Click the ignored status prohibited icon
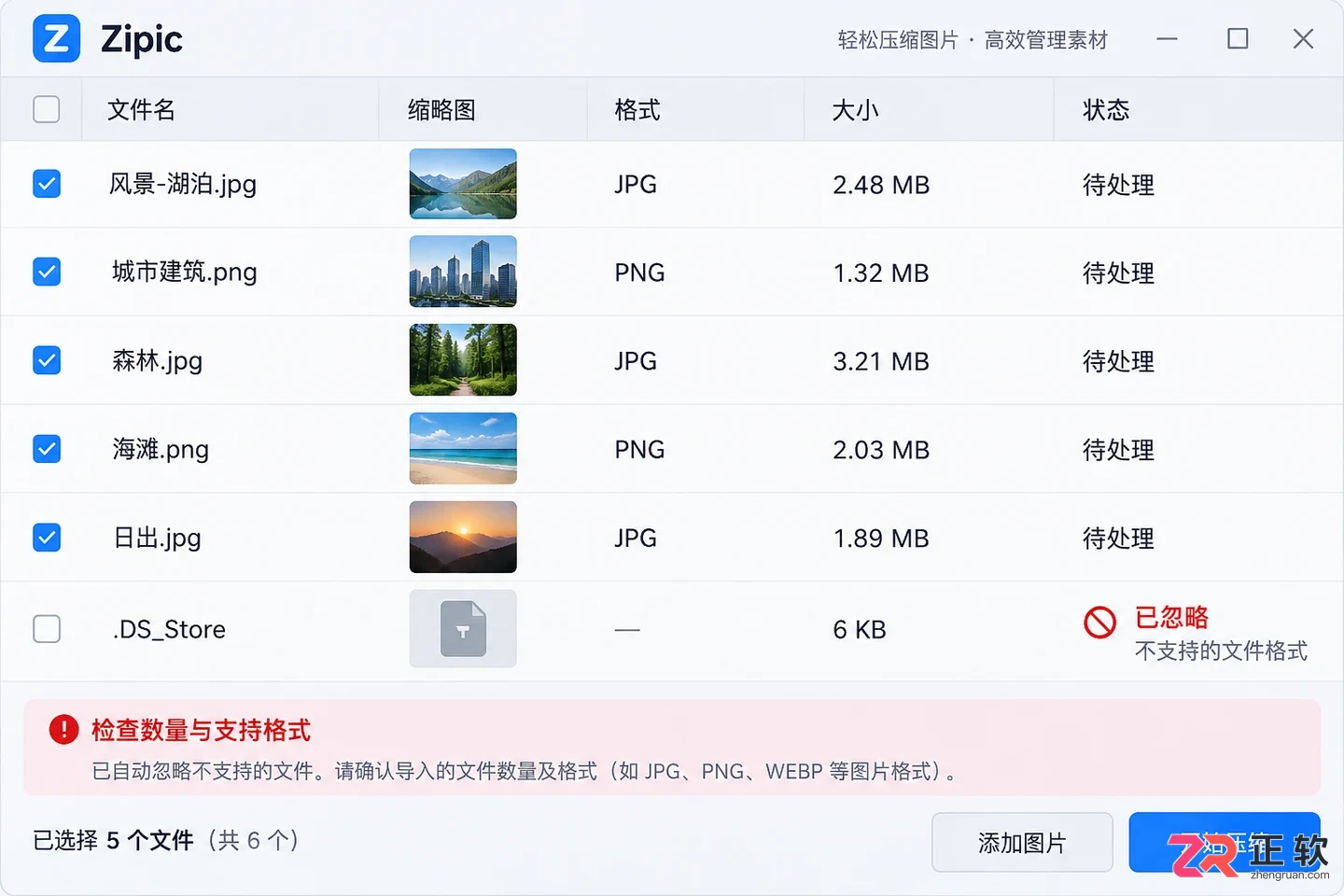 1099,623
